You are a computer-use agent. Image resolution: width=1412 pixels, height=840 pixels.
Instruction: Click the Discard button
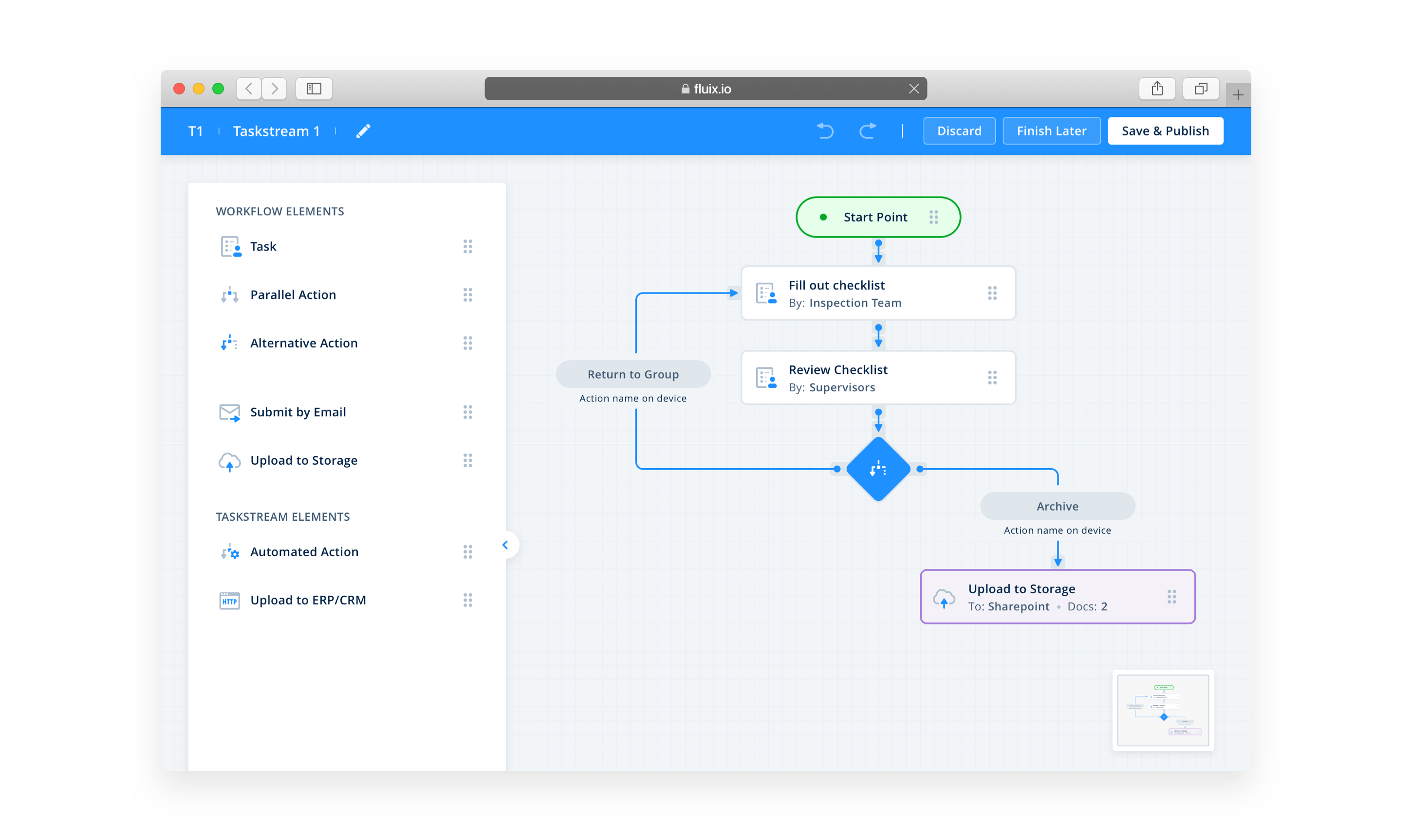point(959,131)
